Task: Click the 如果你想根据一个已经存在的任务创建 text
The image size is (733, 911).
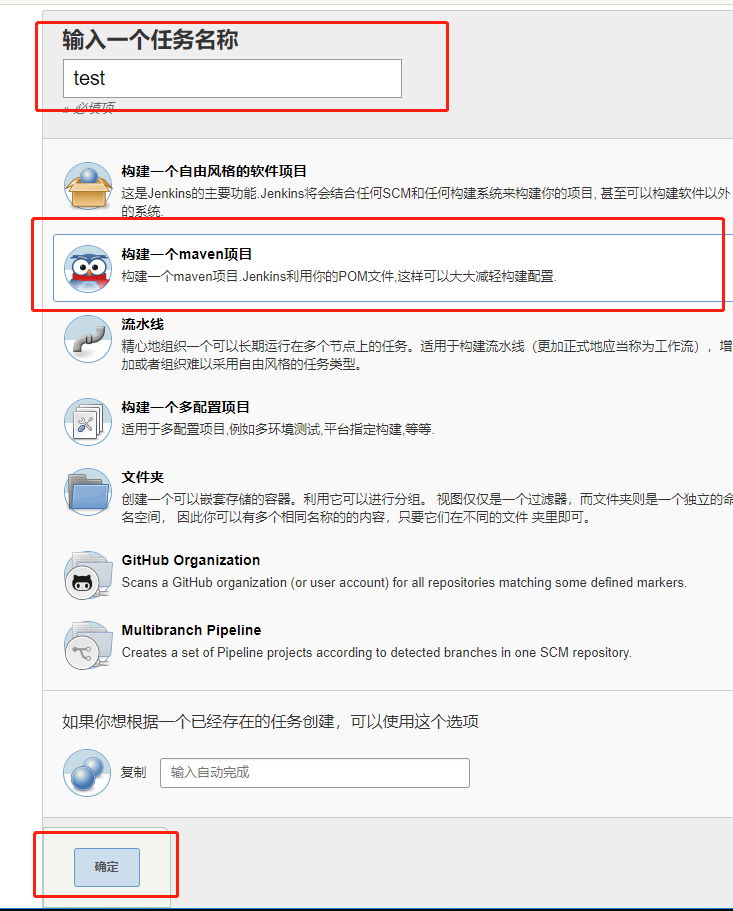Action: coord(271,722)
